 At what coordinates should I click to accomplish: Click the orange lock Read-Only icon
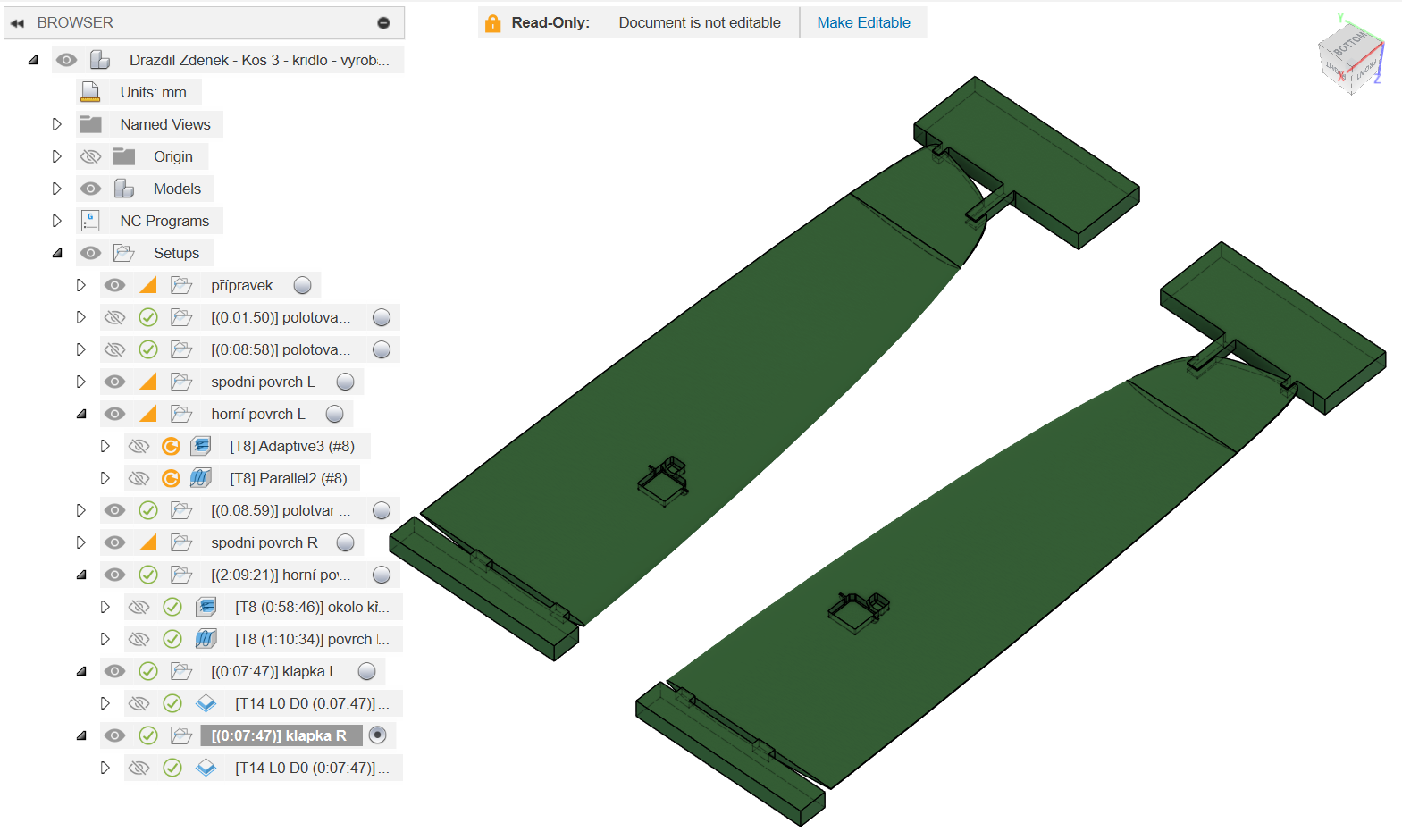coord(492,23)
